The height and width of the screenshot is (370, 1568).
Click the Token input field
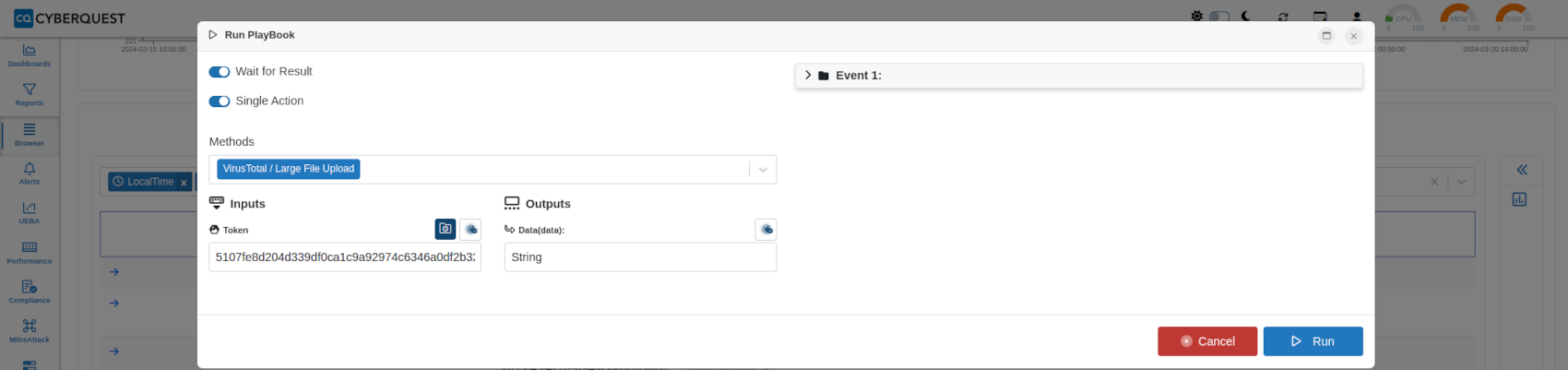345,257
